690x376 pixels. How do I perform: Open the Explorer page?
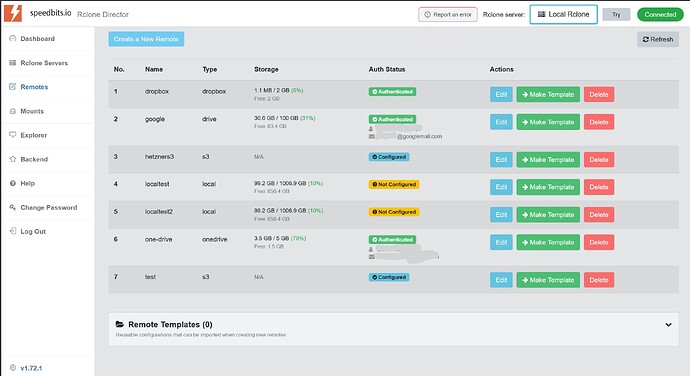33,135
